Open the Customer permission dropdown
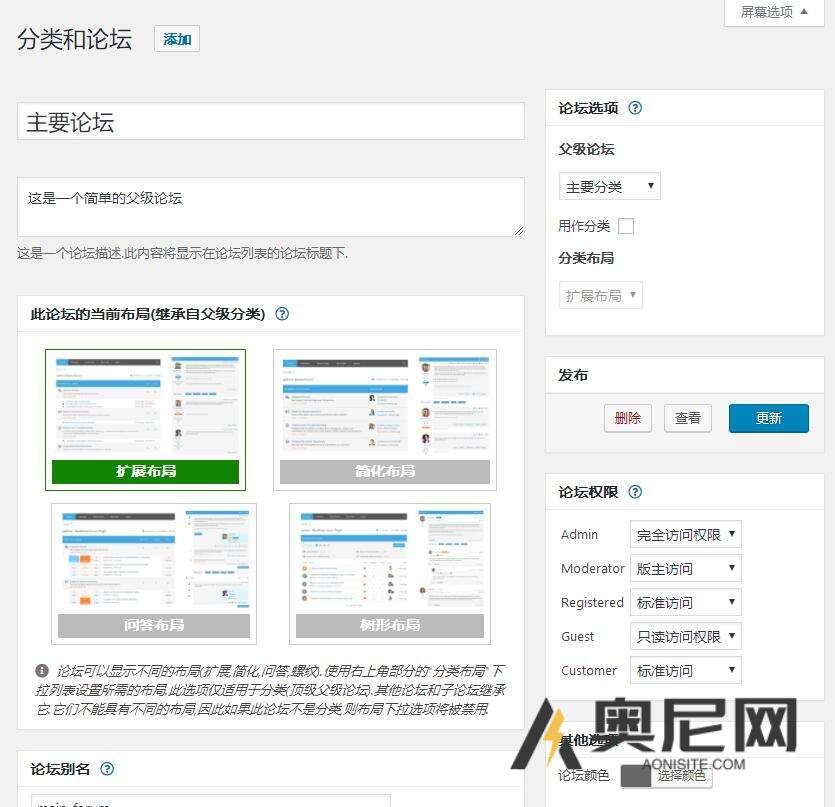Image resolution: width=835 pixels, height=807 pixels. coord(685,670)
